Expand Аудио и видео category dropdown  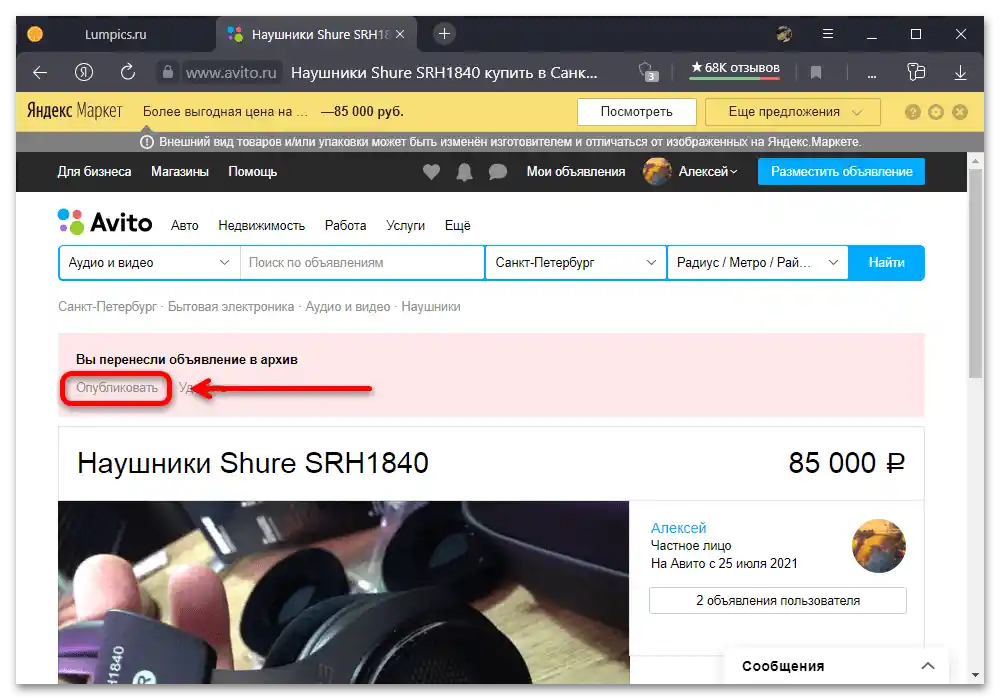[x=149, y=263]
